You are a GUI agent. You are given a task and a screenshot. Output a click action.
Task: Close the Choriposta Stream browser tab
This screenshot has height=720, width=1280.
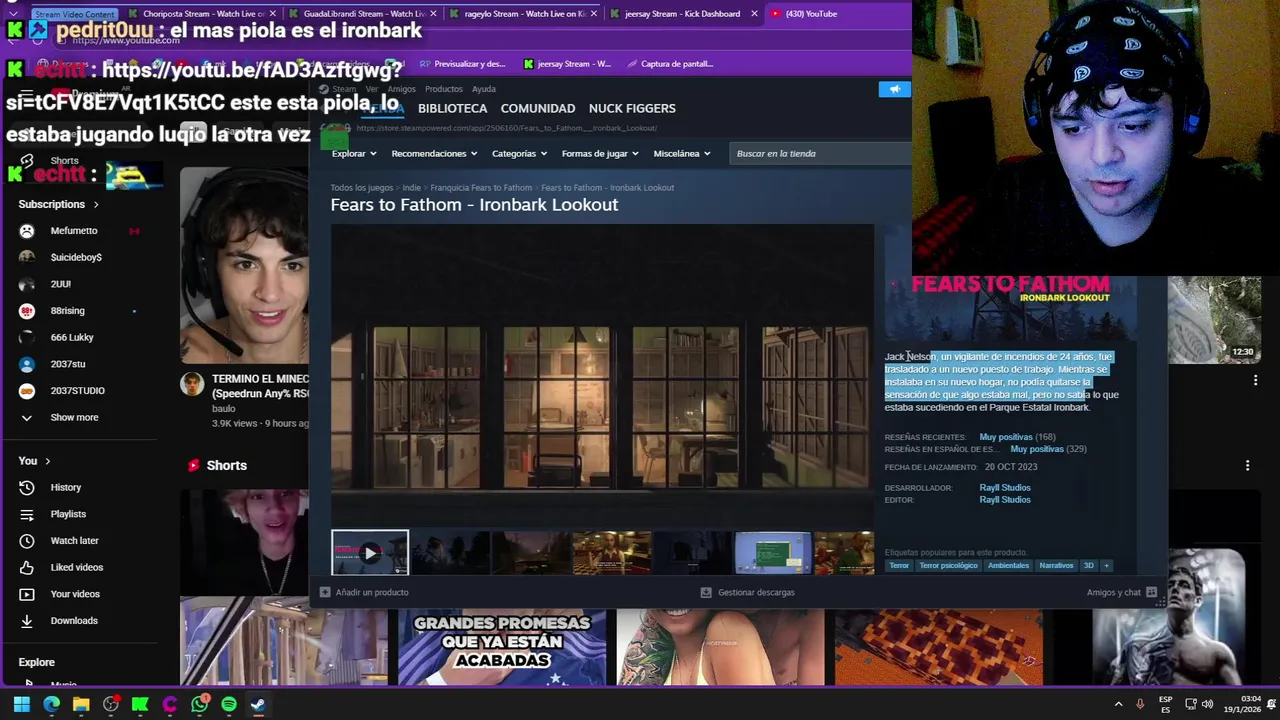[x=272, y=14]
